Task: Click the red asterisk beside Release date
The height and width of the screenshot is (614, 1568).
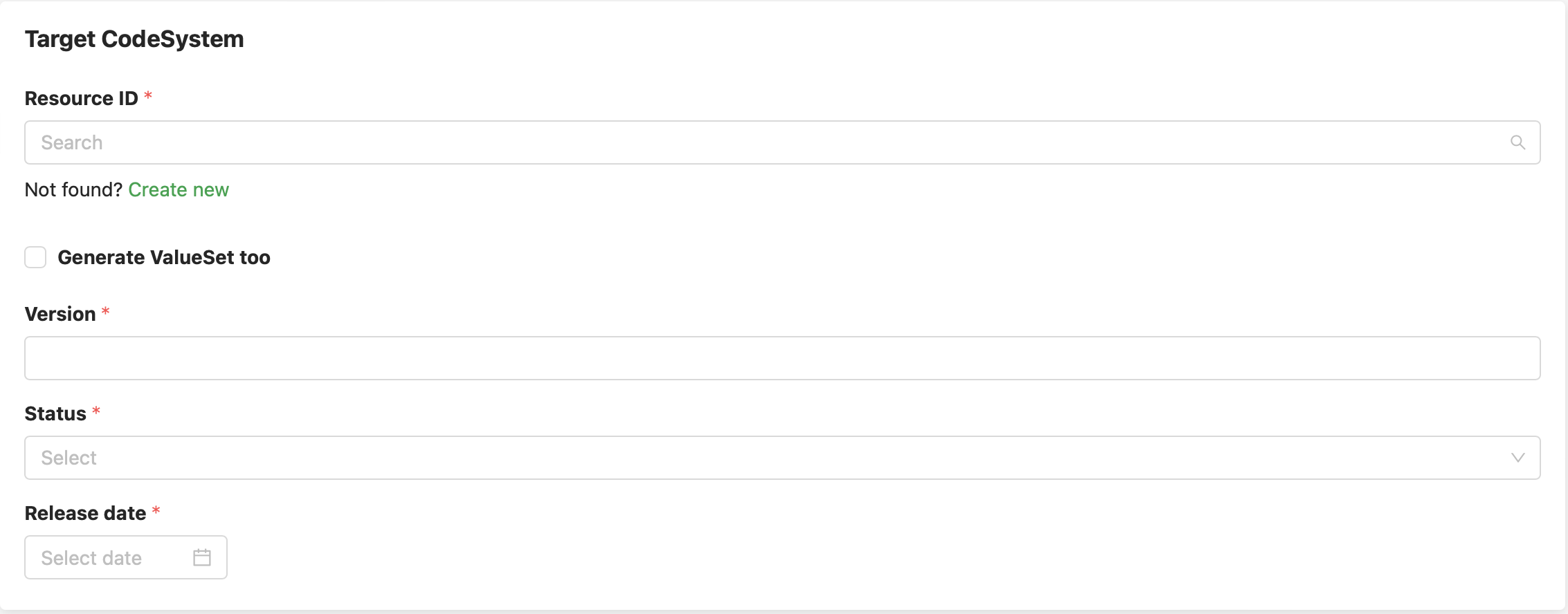Action: [x=156, y=512]
